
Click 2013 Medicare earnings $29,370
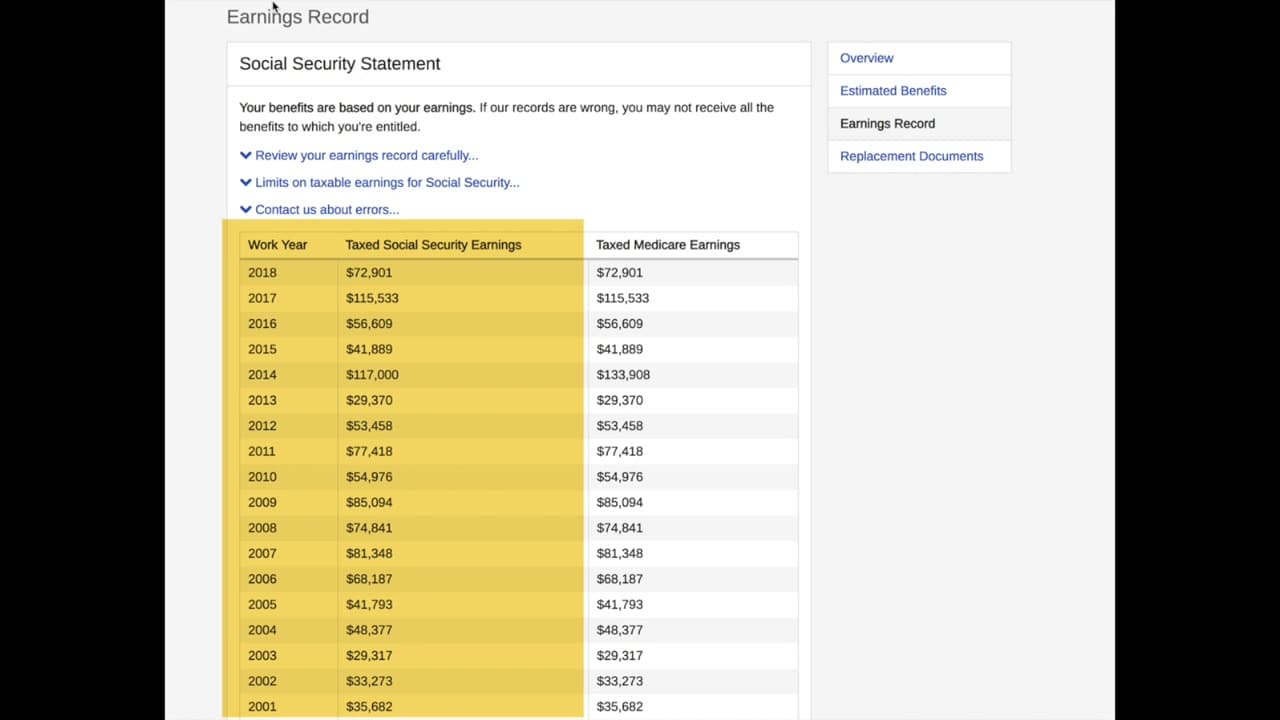tap(620, 400)
